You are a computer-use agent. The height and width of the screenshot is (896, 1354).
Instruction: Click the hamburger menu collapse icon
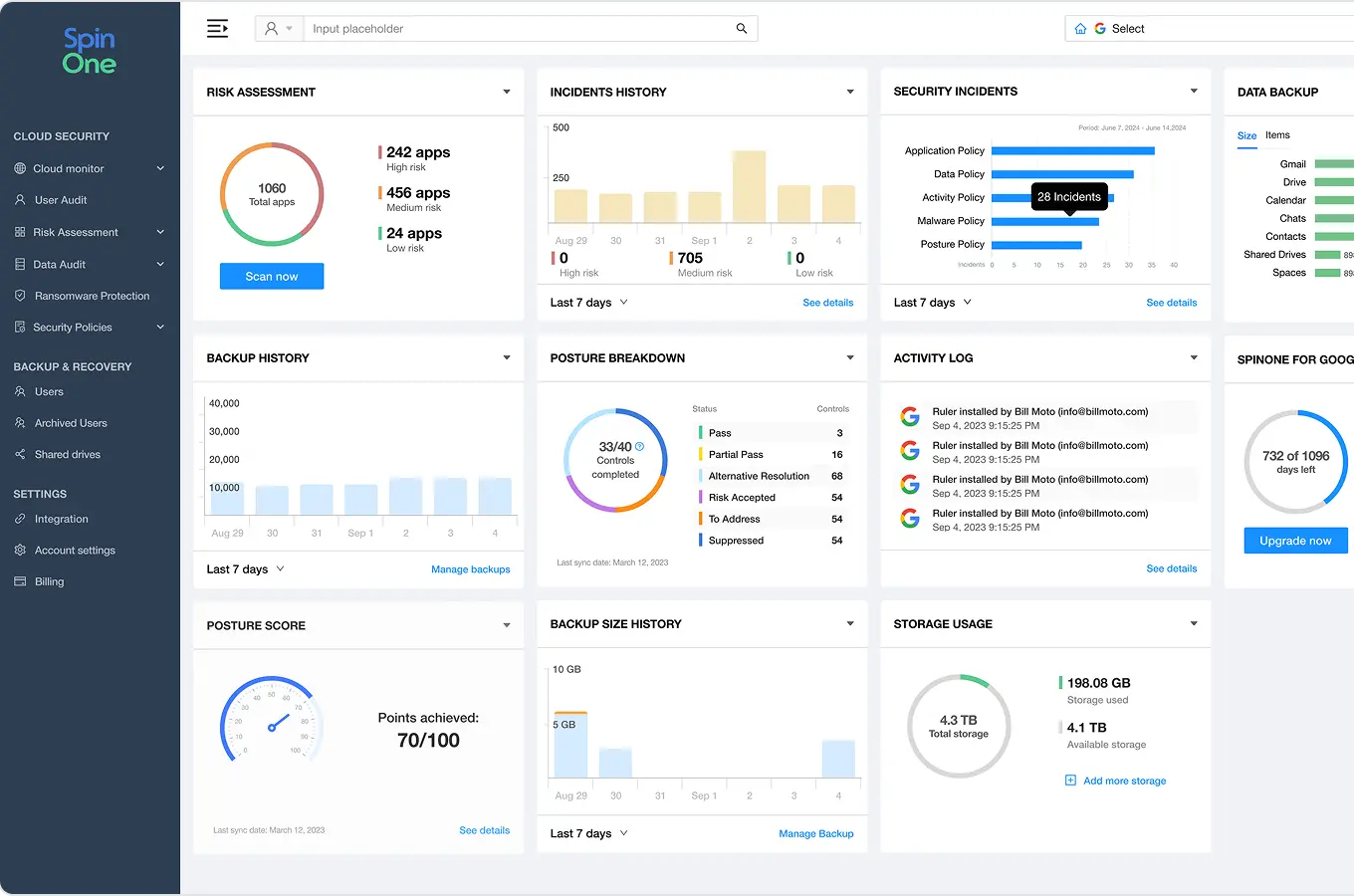[217, 29]
